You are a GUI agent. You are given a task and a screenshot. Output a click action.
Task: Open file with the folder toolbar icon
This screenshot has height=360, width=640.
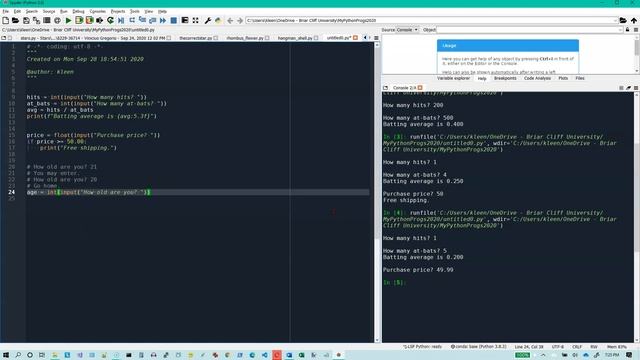(x=15, y=20)
